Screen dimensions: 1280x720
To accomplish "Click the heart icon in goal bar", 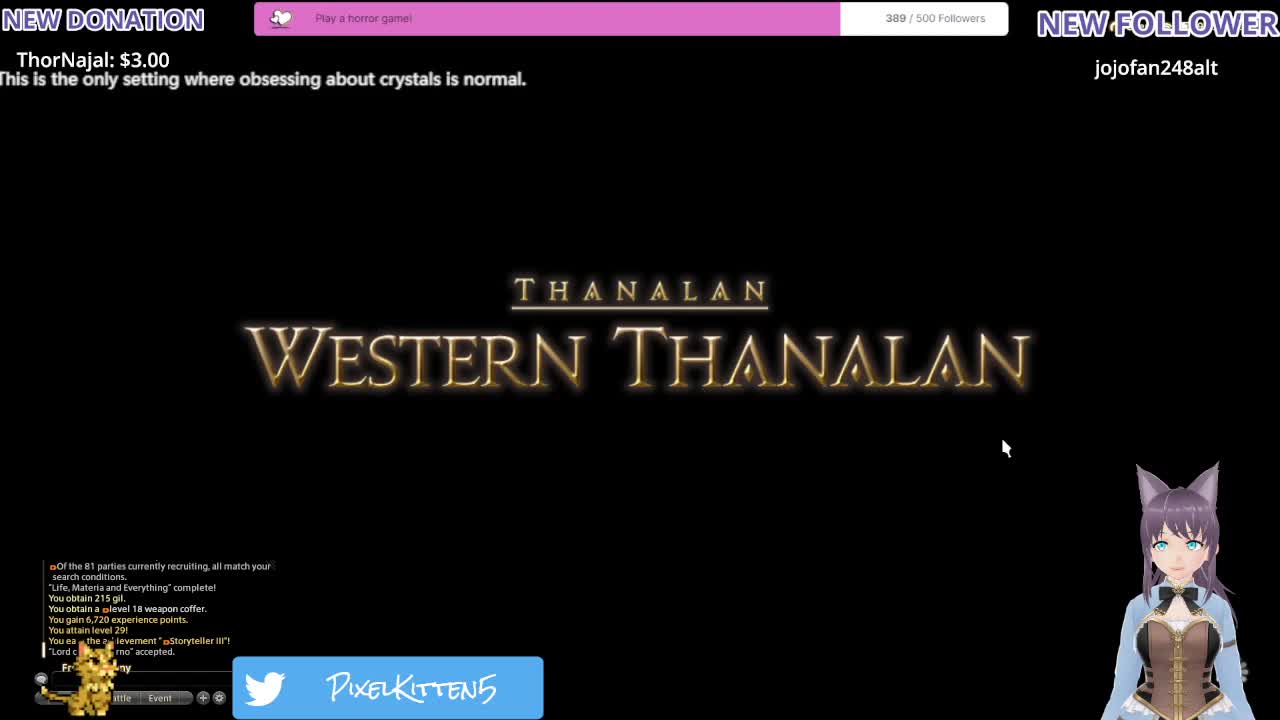I will click(281, 18).
